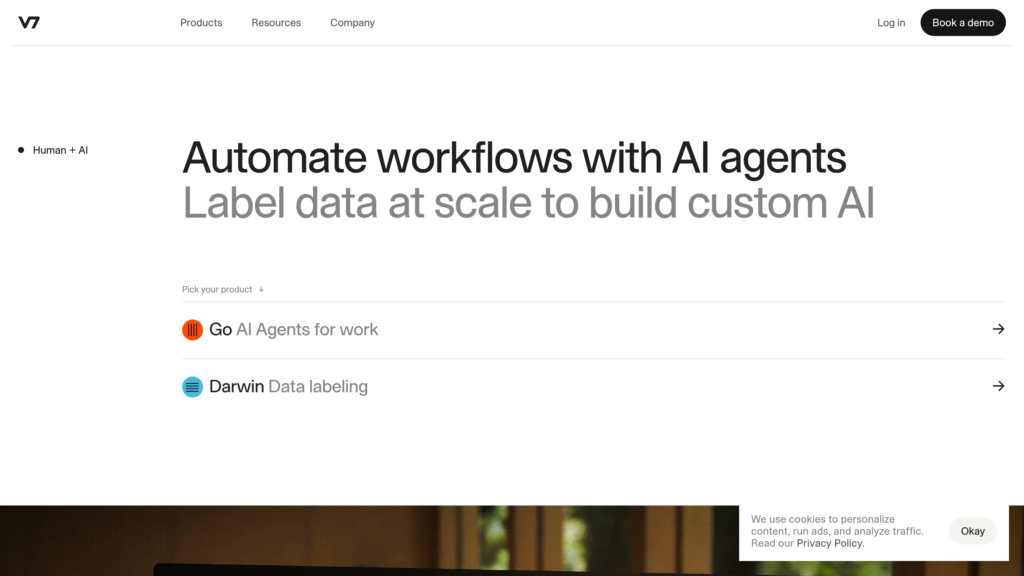Viewport: 1024px width, 576px height.
Task: Expand the Company menu
Action: [352, 22]
